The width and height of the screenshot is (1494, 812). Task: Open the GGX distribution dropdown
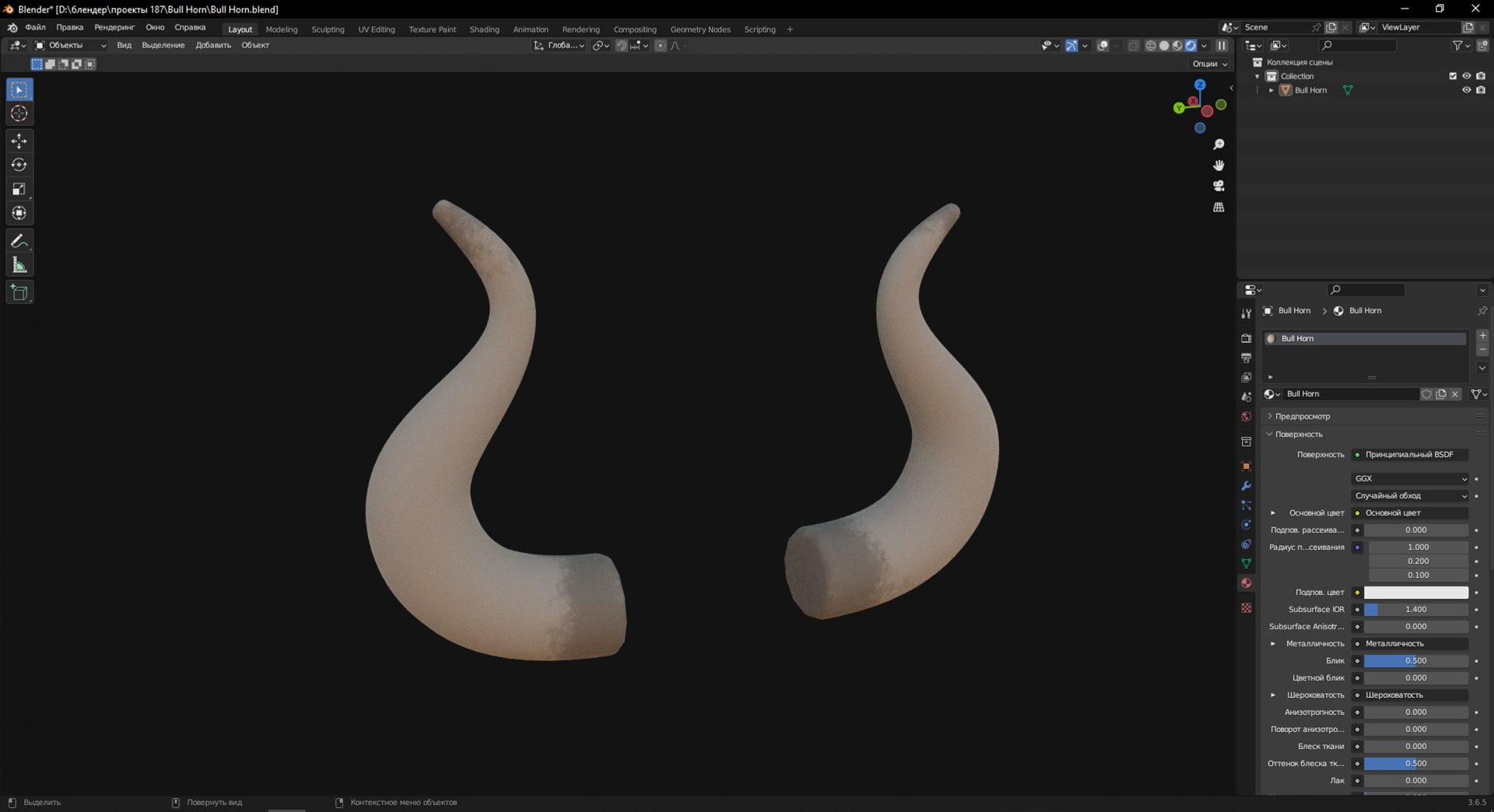1410,478
